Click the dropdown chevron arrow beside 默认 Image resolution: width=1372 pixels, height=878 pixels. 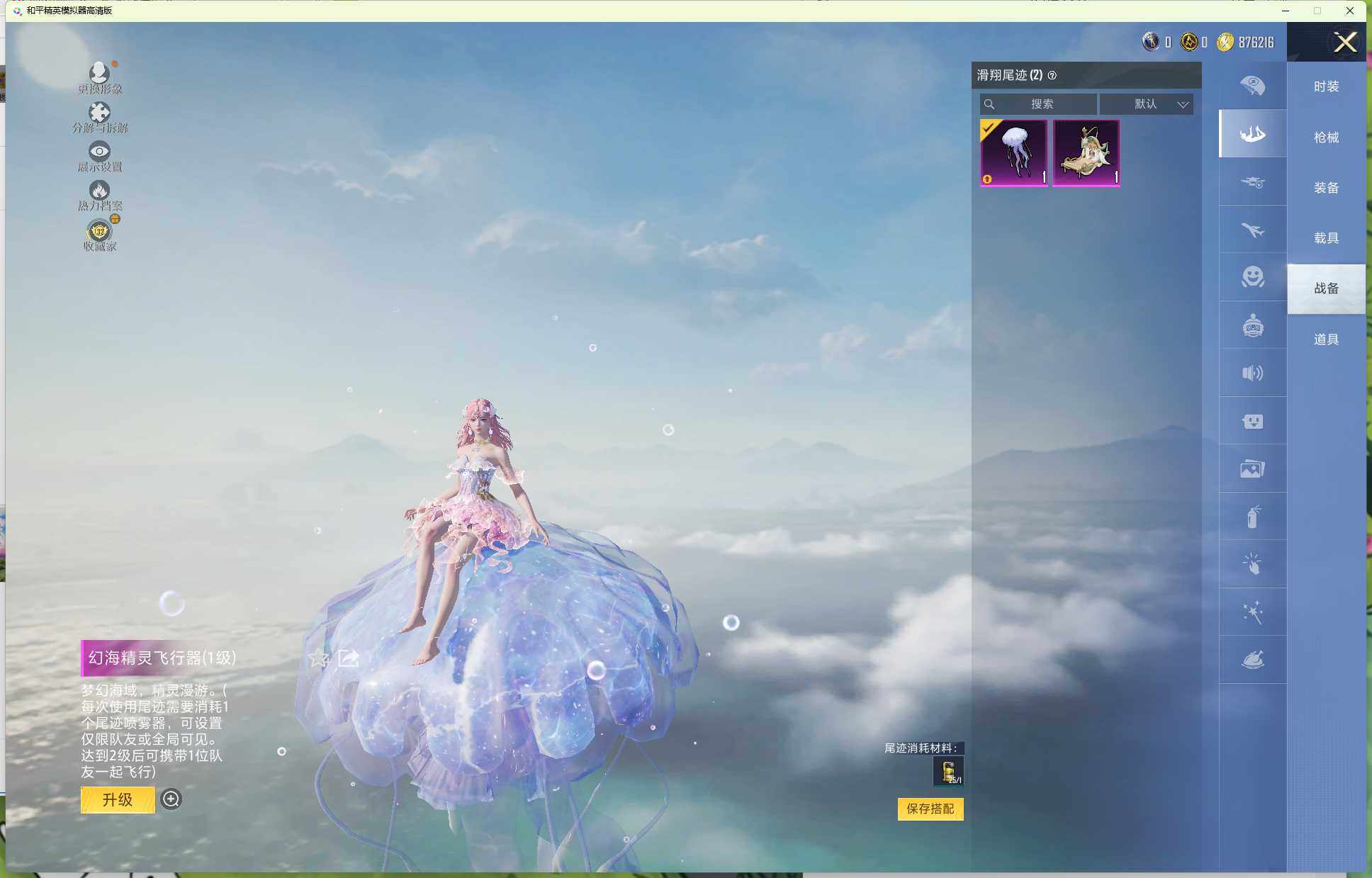pyautogui.click(x=1183, y=105)
